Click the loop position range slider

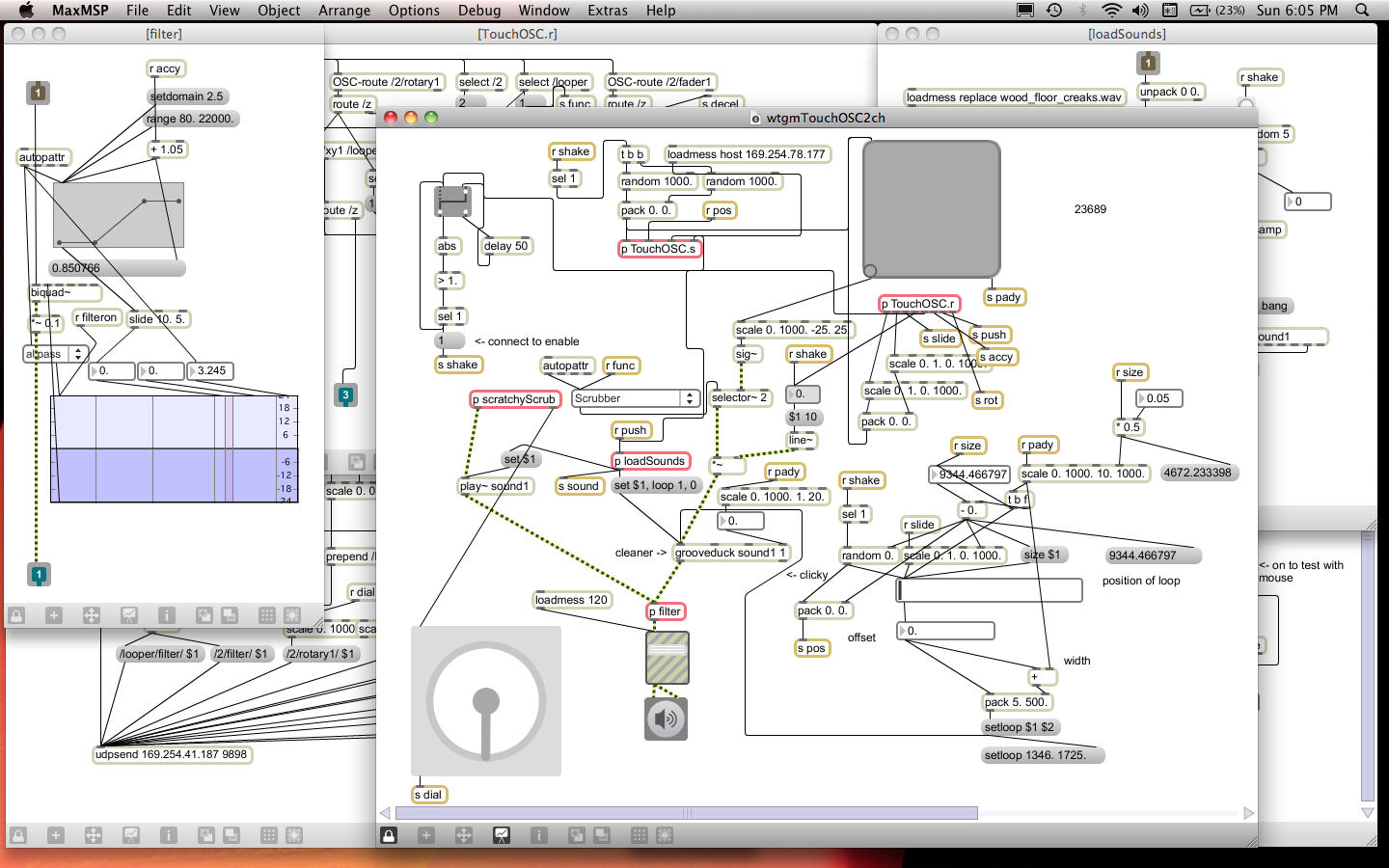coord(990,589)
